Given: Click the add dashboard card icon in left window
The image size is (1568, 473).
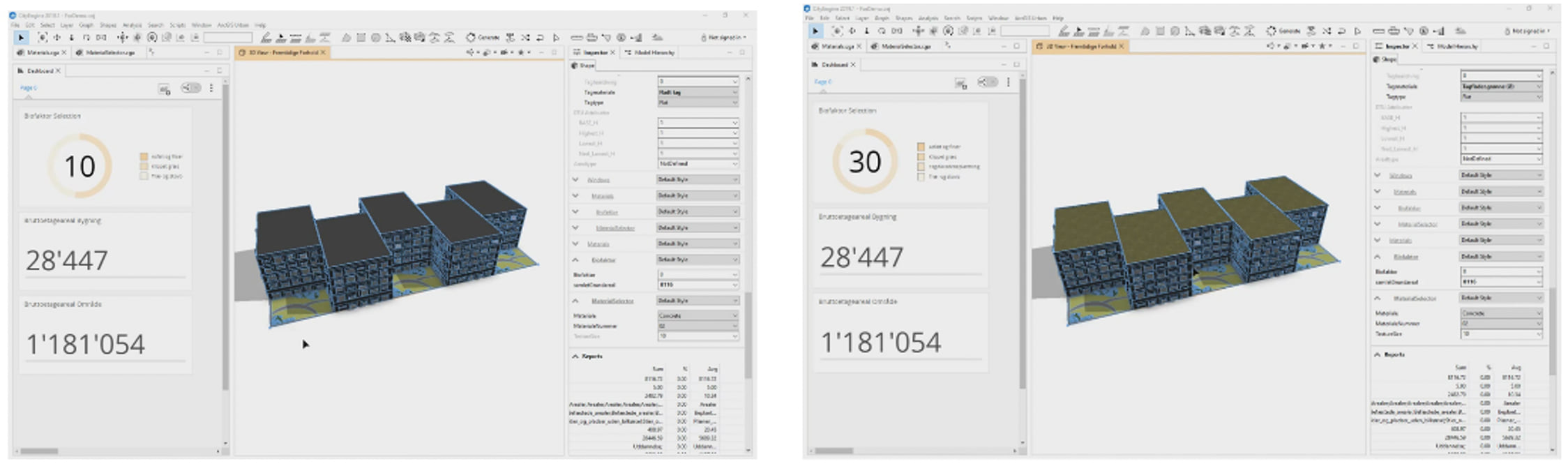Looking at the screenshot, I should tap(165, 89).
